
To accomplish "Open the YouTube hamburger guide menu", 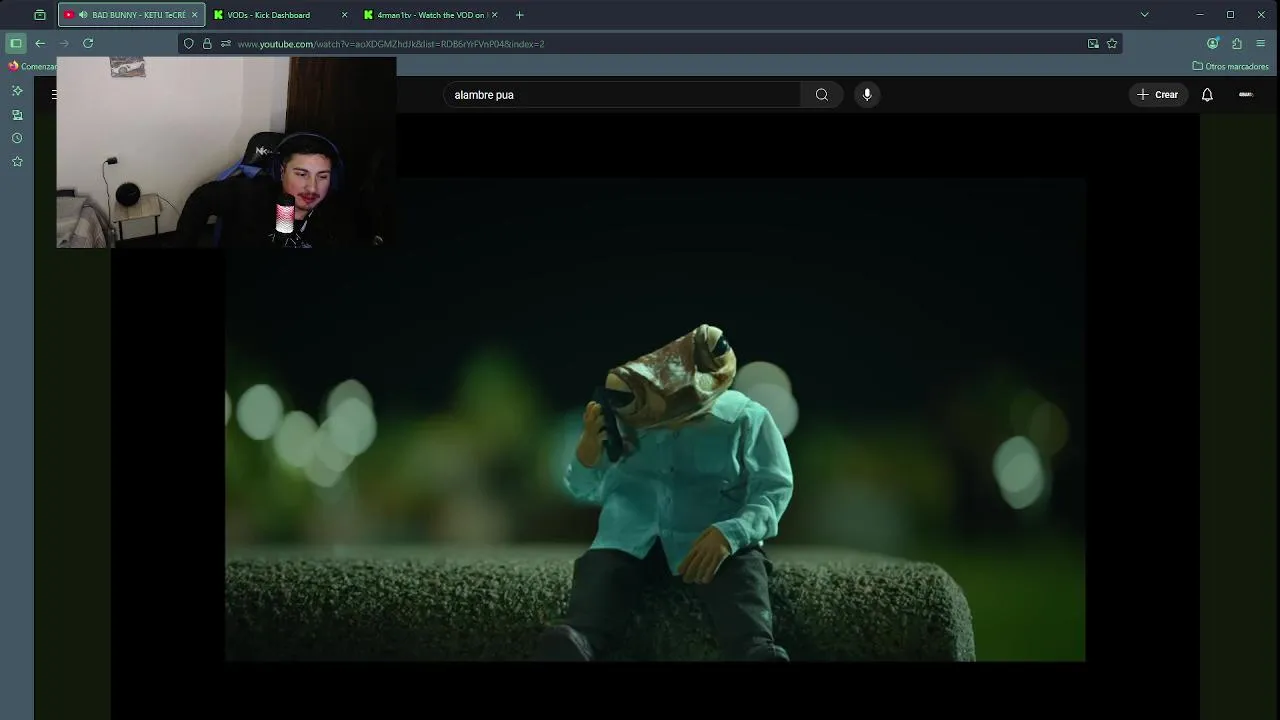I will 54,95.
